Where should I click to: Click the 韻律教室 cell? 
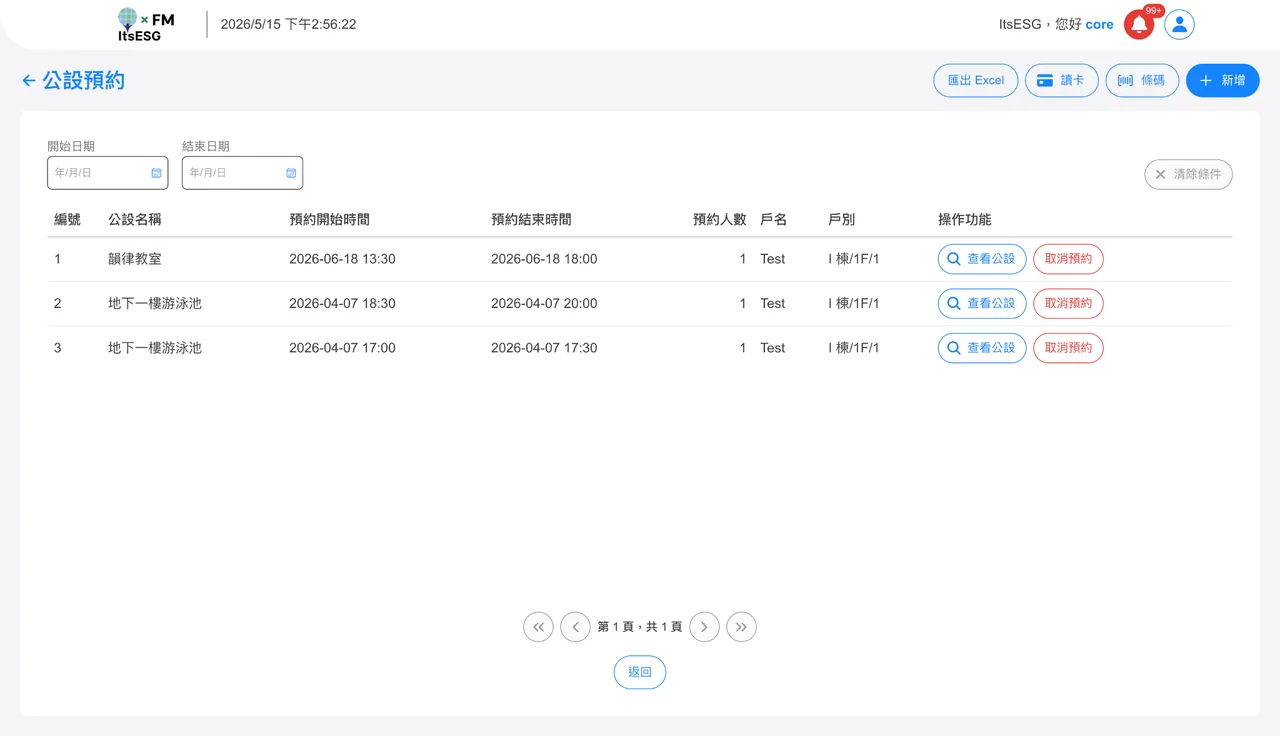[135, 259]
